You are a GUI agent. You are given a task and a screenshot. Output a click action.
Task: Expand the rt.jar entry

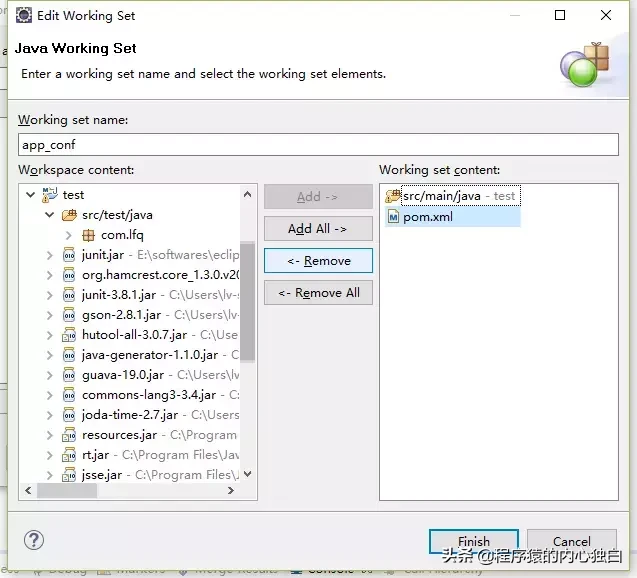click(x=50, y=455)
